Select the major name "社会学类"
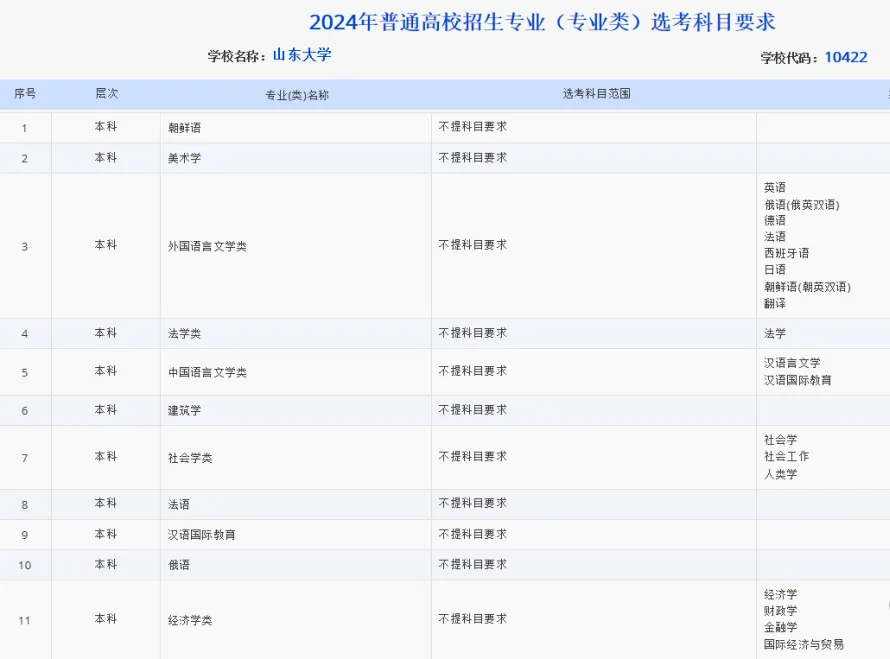 point(190,458)
